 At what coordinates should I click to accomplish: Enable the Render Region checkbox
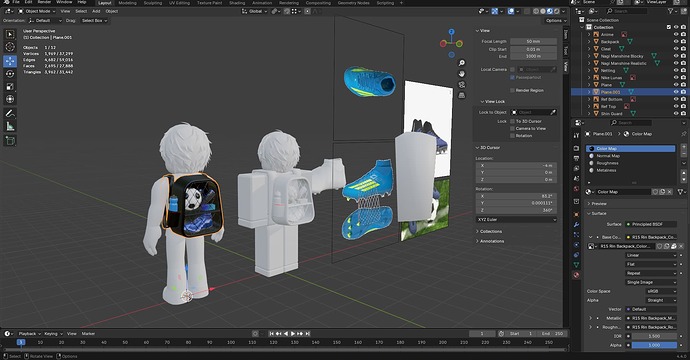(x=512, y=90)
